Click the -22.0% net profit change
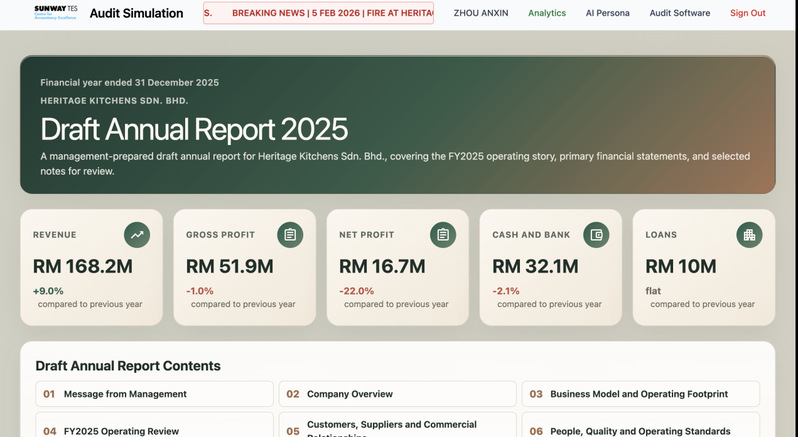Screen dimensions: 798x437 tap(356, 291)
